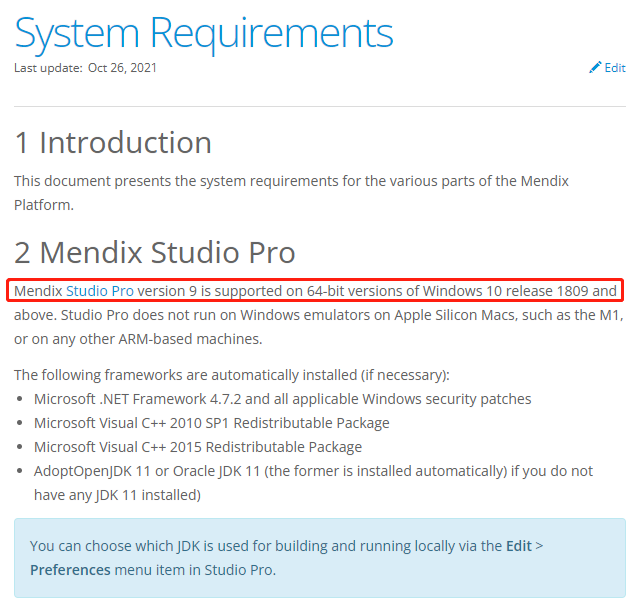Screen dimensions: 641x609
Task: Click the 'have any JDK 11 installed' line
Action: coord(117,495)
